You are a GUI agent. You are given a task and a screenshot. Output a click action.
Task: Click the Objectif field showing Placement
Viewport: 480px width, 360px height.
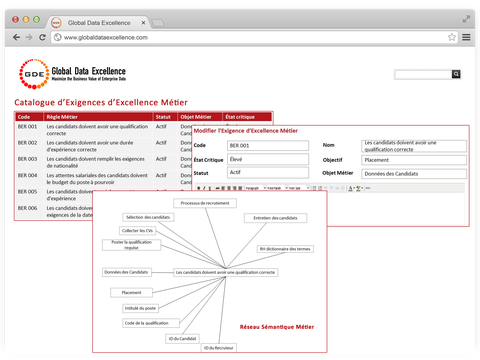pos(414,160)
